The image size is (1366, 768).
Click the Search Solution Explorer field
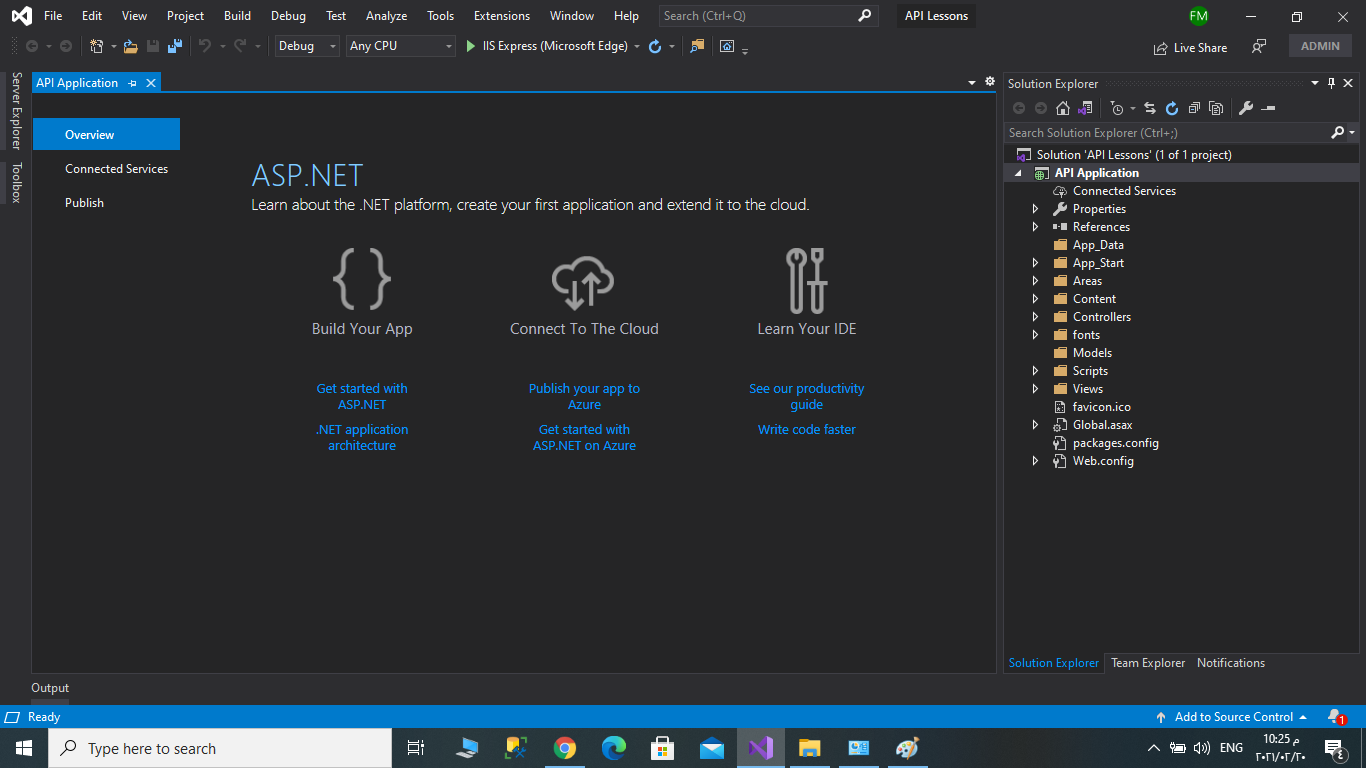pos(1167,132)
